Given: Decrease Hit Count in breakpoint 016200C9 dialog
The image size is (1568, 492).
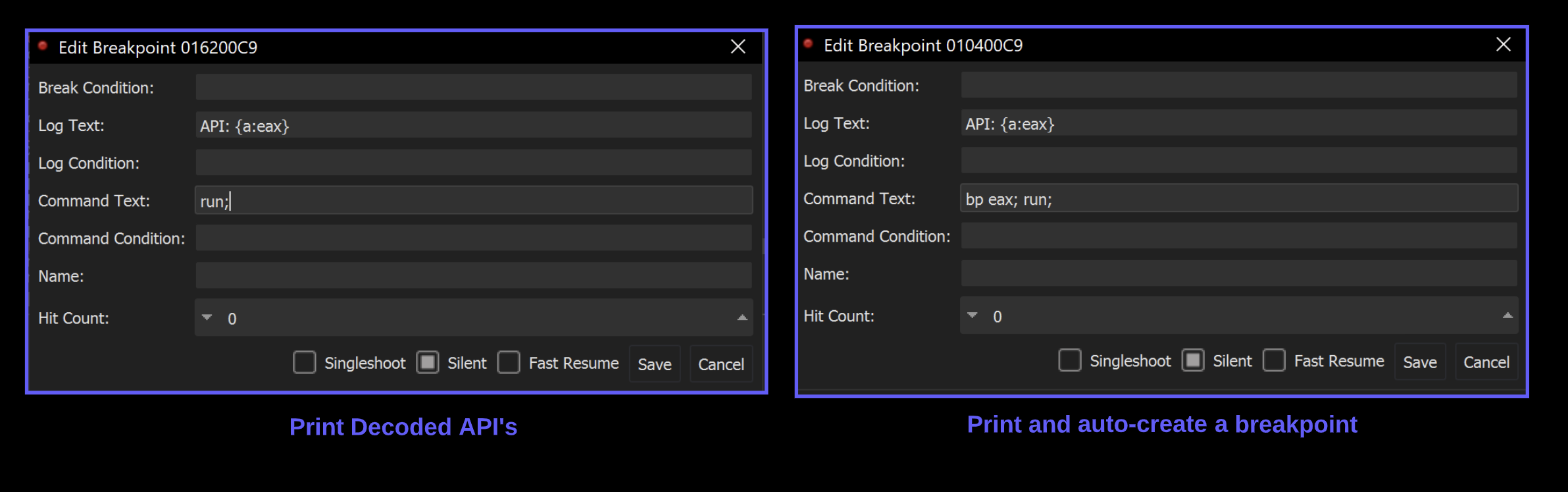Looking at the screenshot, I should click(207, 317).
